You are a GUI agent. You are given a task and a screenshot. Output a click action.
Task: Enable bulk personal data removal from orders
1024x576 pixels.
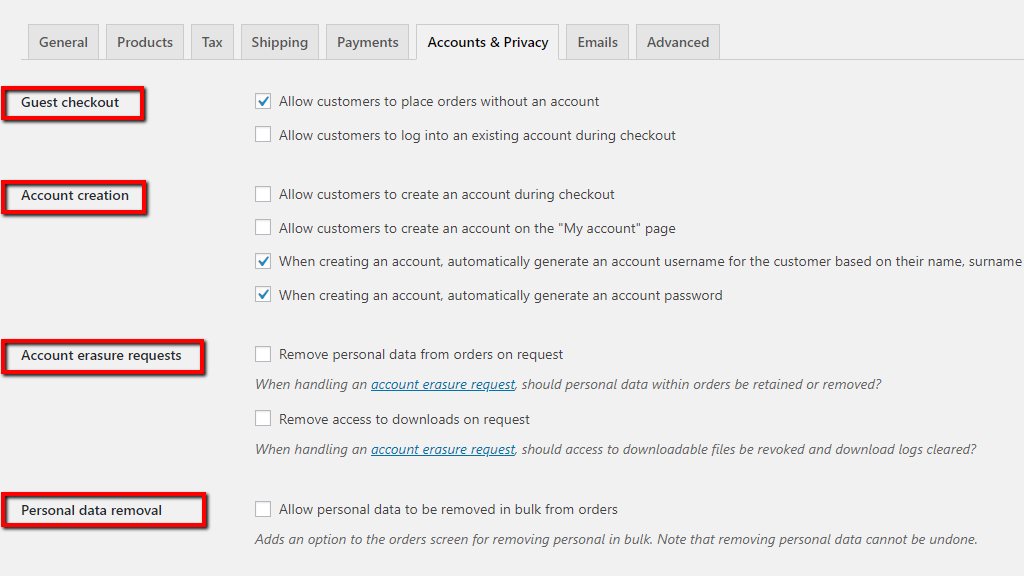click(263, 508)
